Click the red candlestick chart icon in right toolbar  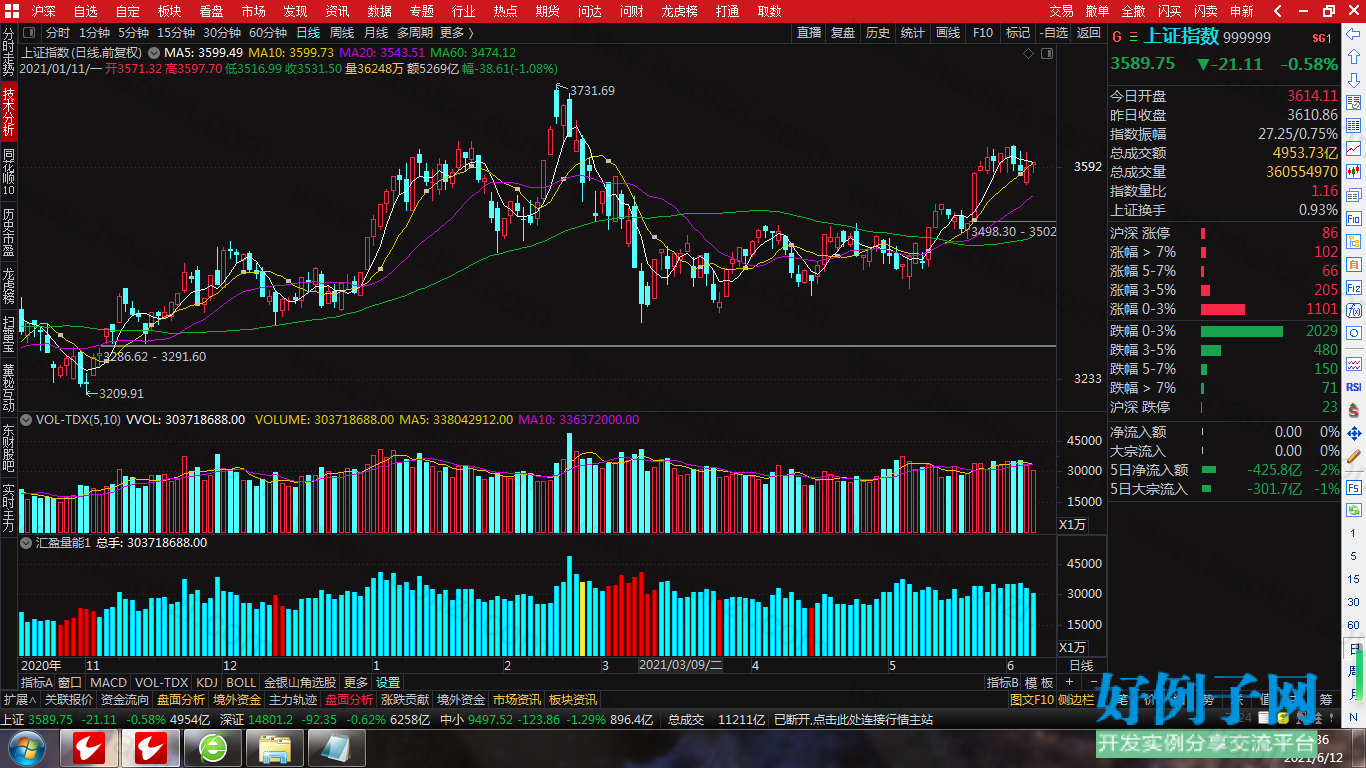(x=1354, y=171)
